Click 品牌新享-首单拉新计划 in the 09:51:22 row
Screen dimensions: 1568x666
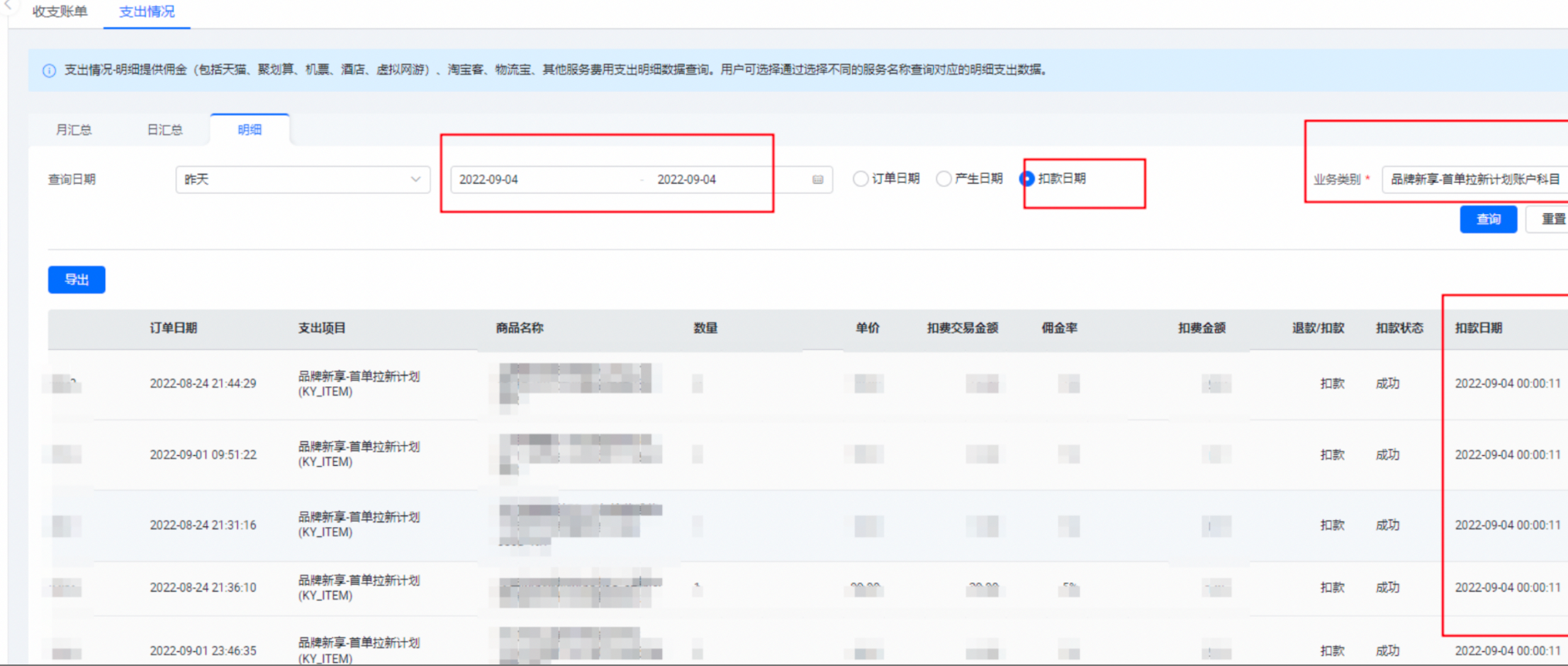[359, 447]
